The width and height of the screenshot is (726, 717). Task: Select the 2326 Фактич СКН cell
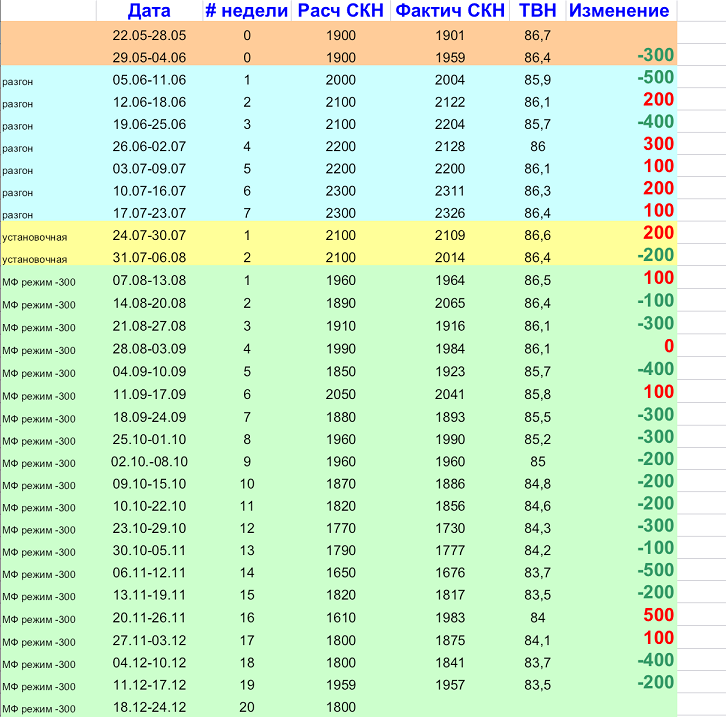tap(450, 213)
